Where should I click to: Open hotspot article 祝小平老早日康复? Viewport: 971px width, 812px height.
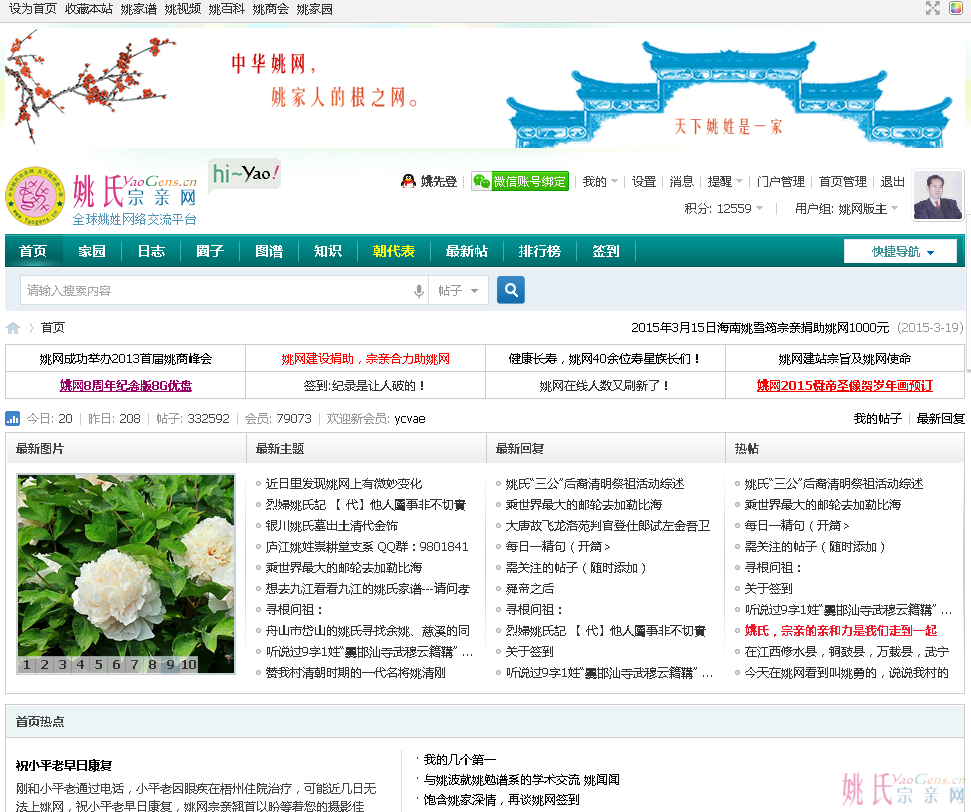click(64, 766)
